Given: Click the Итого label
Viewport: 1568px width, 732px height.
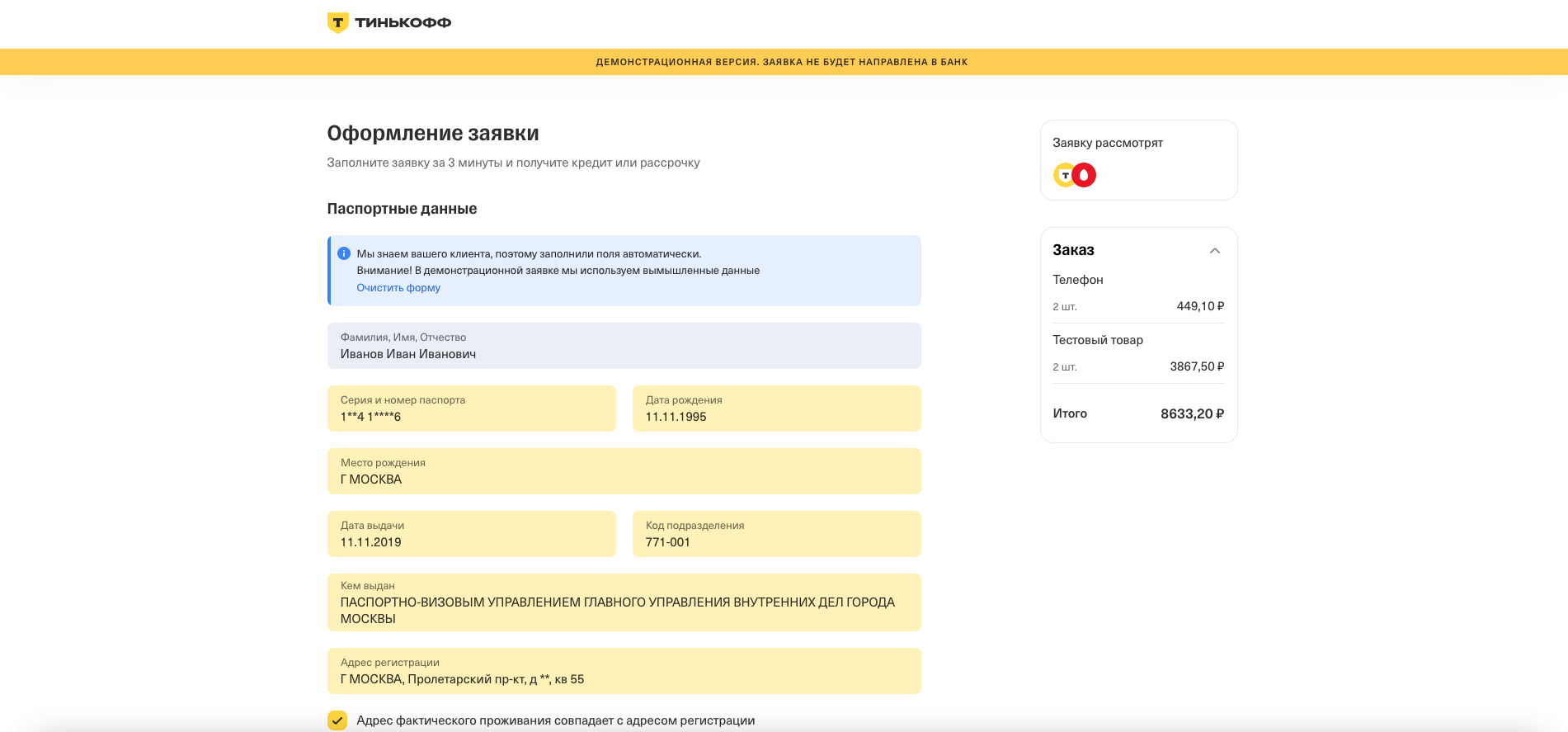Looking at the screenshot, I should tap(1070, 413).
